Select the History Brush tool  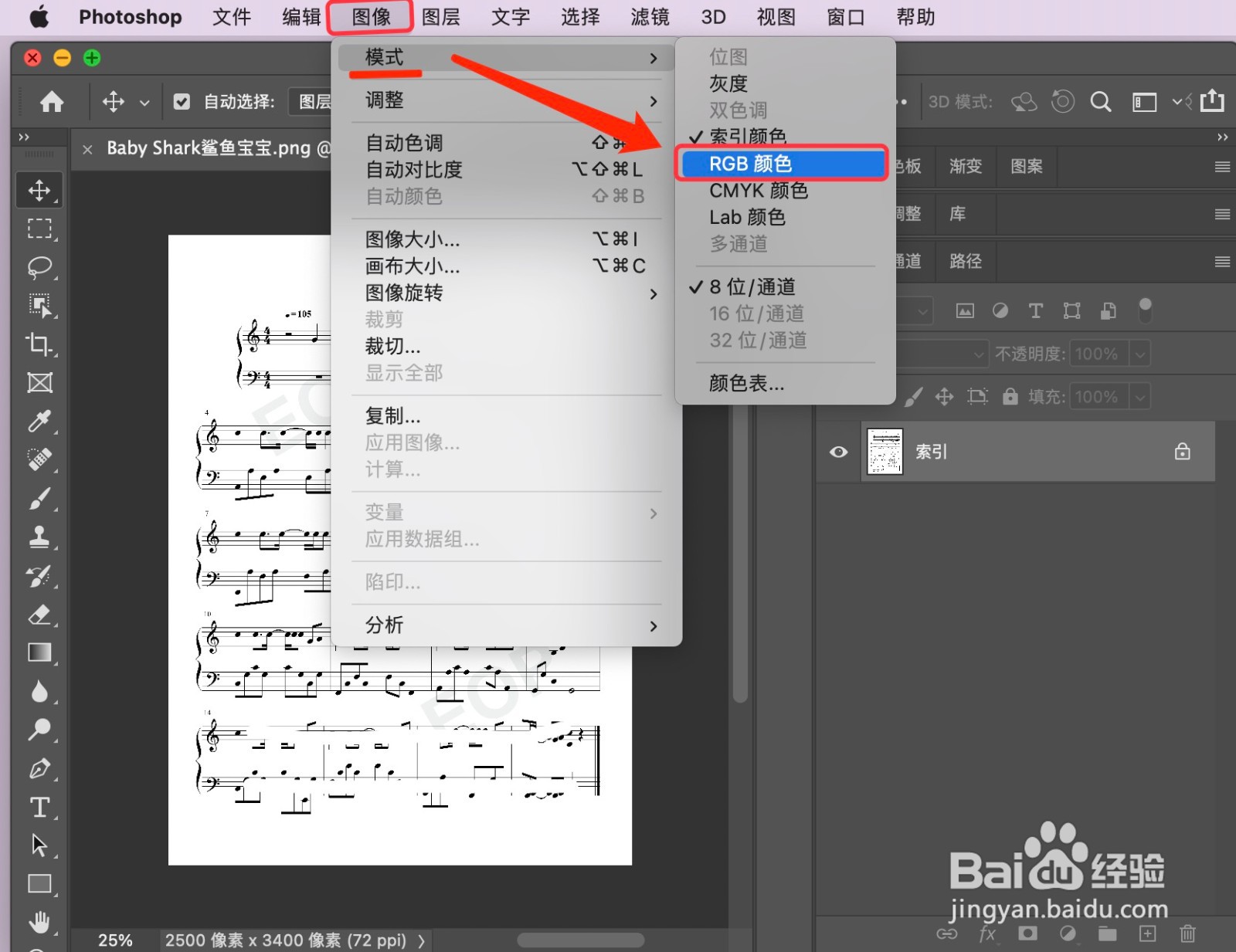(x=39, y=576)
